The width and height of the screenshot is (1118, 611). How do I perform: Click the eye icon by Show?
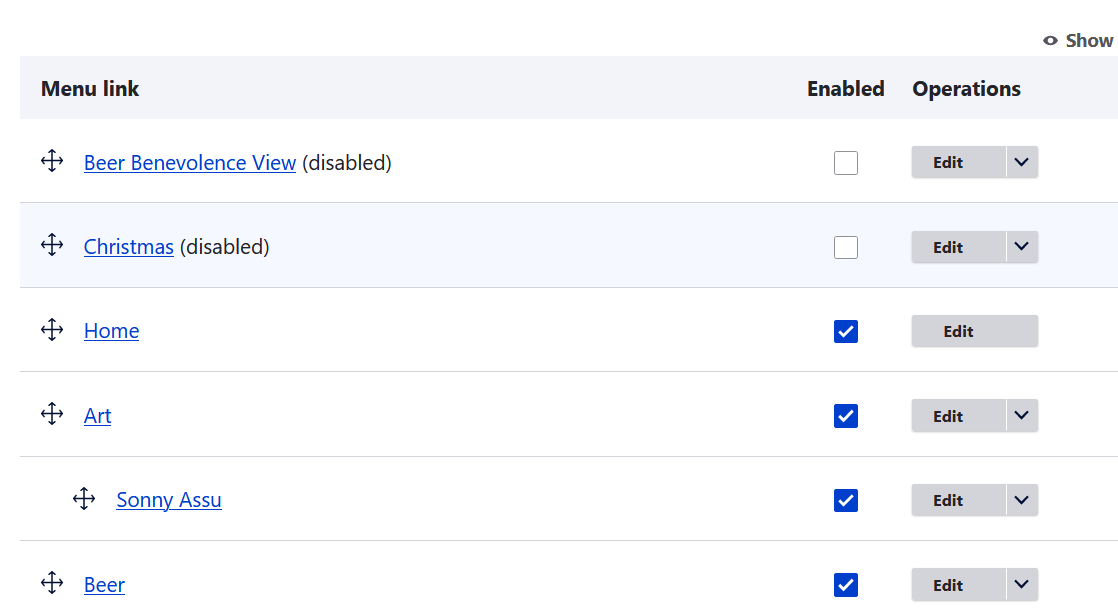click(x=1050, y=41)
